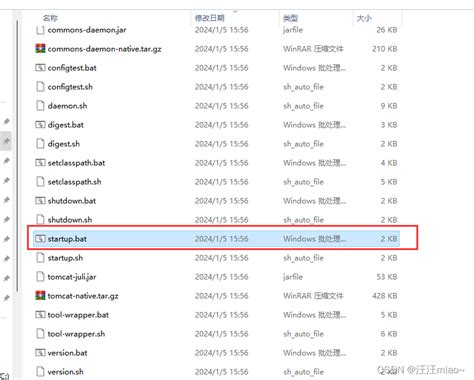Click the digest.bat batch file icon
The height and width of the screenshot is (380, 474).
[40, 125]
